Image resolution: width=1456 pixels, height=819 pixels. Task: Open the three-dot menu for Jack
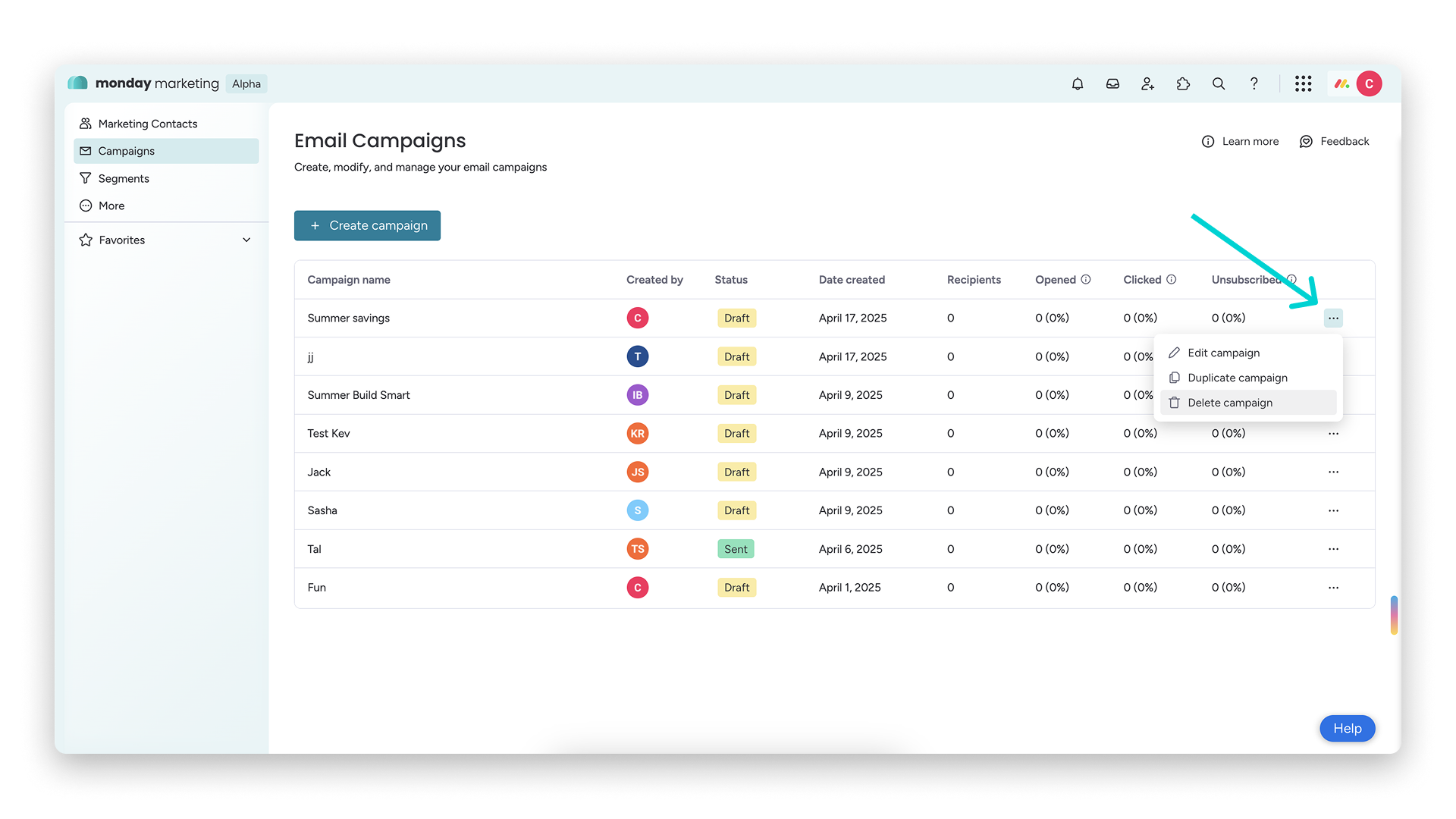[x=1333, y=472]
